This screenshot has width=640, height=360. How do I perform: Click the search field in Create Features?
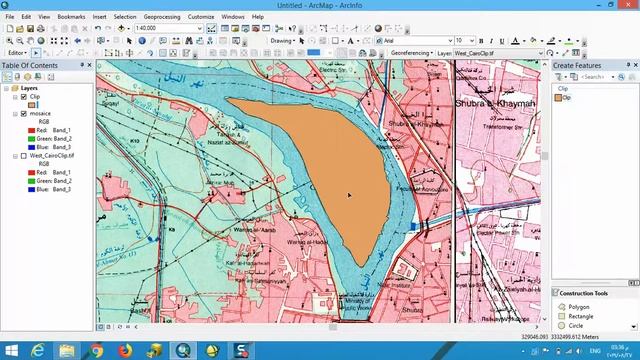tap(595, 77)
